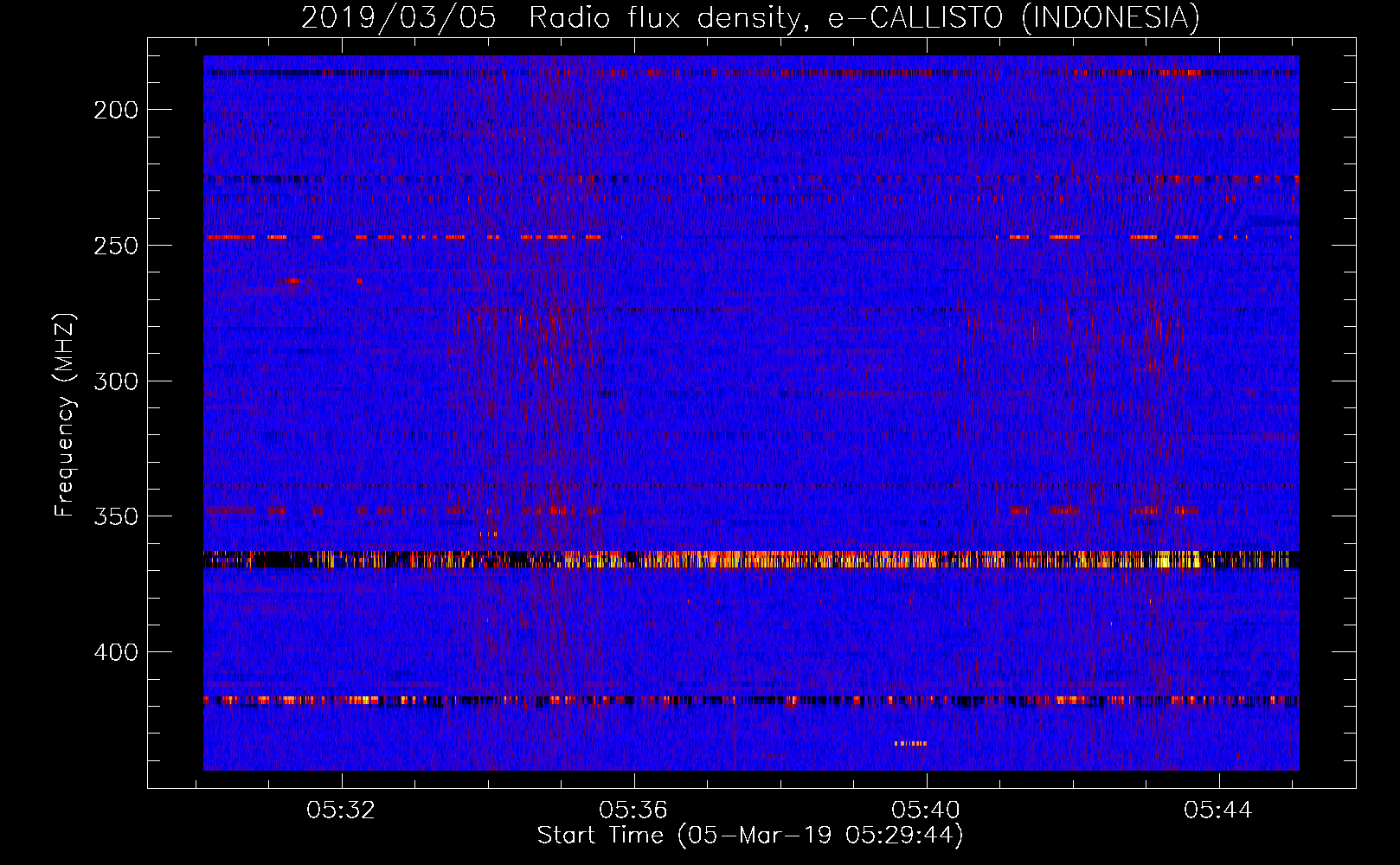Select the 250 frequency axis label
This screenshot has width=1400, height=865.
[x=116, y=246]
